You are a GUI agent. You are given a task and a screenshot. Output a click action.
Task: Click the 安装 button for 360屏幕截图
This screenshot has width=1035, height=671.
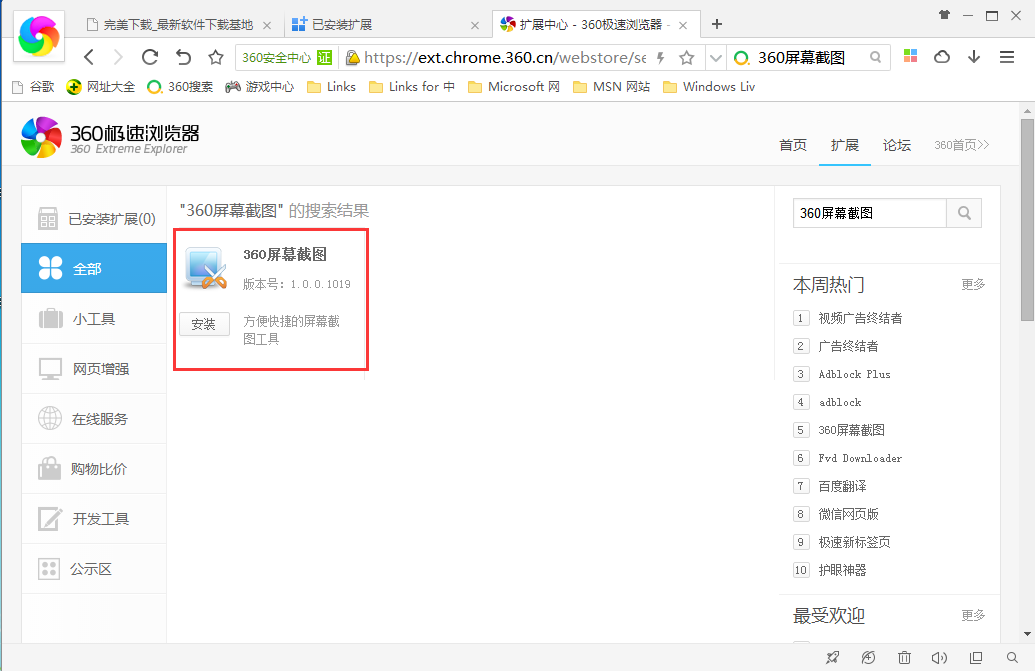click(x=204, y=324)
